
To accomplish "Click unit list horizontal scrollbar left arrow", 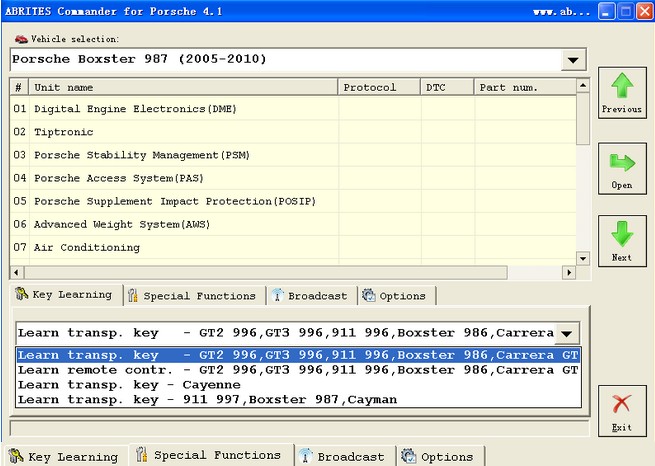I will 17,273.
